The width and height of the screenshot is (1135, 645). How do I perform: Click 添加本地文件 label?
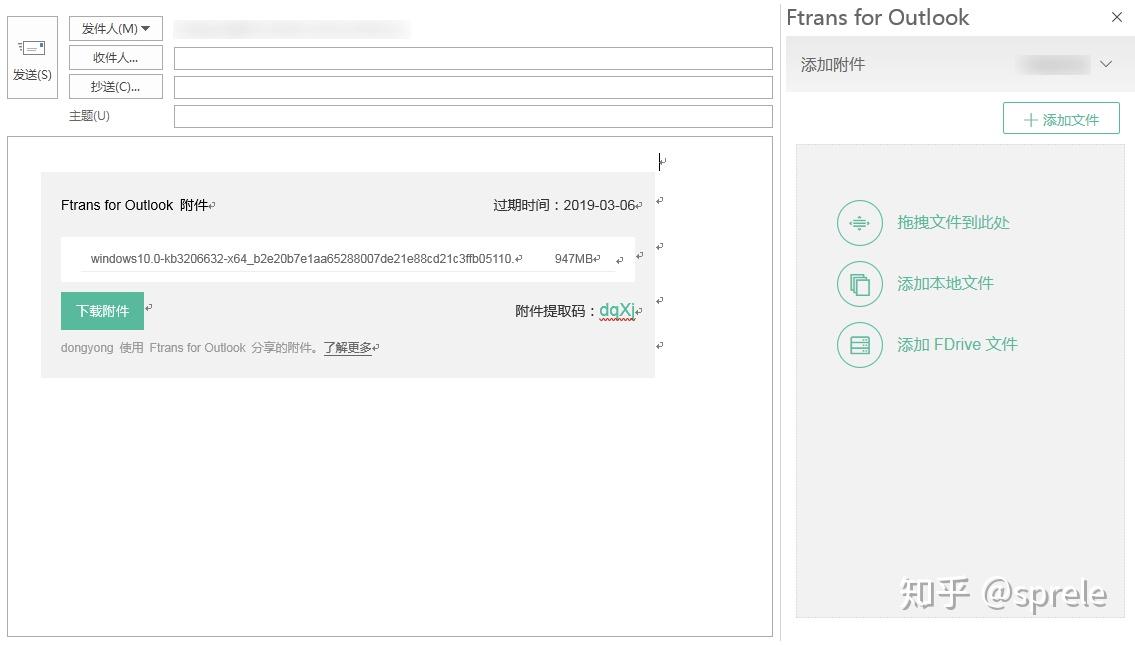click(x=945, y=284)
